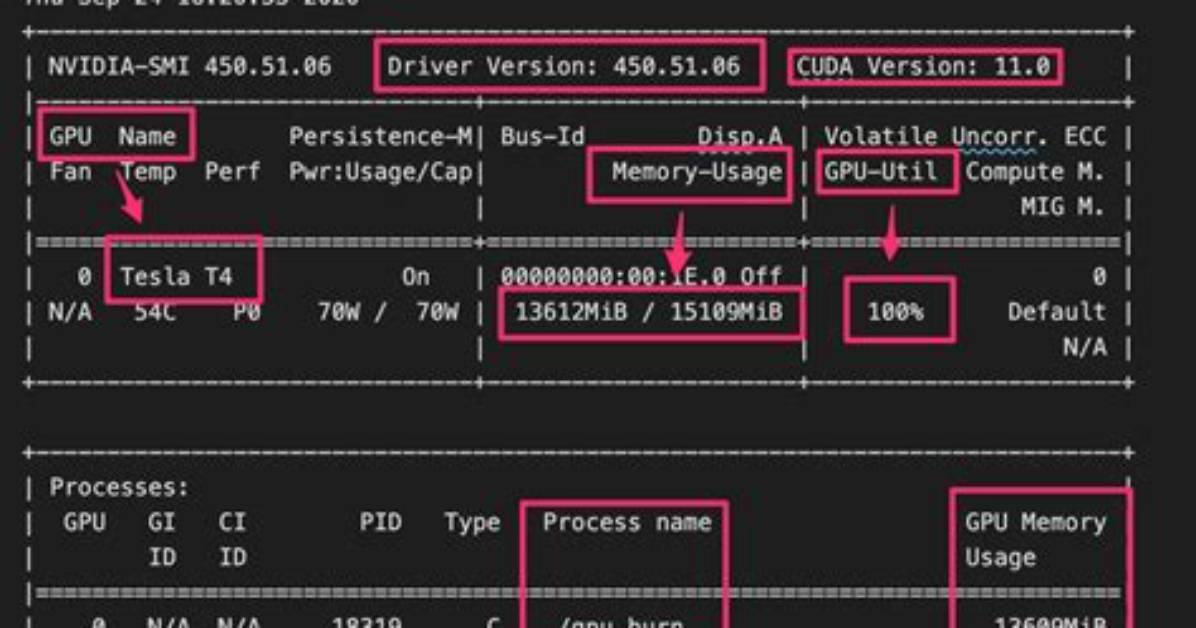Select the 'Tesla T4' GPU name
Screen dimensions: 1196x628
[176, 276]
